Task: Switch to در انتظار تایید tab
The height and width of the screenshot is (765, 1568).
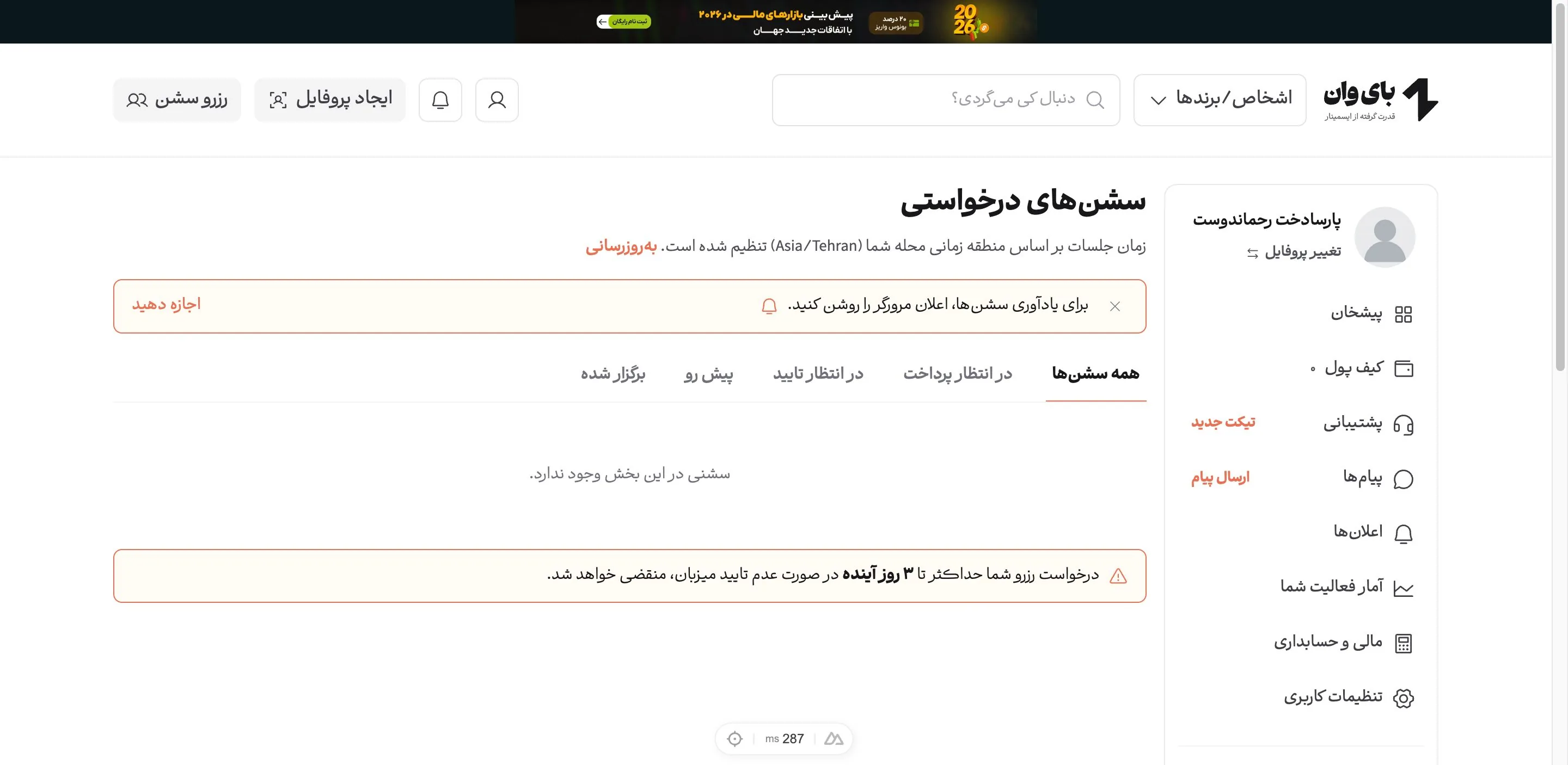Action: (x=818, y=373)
